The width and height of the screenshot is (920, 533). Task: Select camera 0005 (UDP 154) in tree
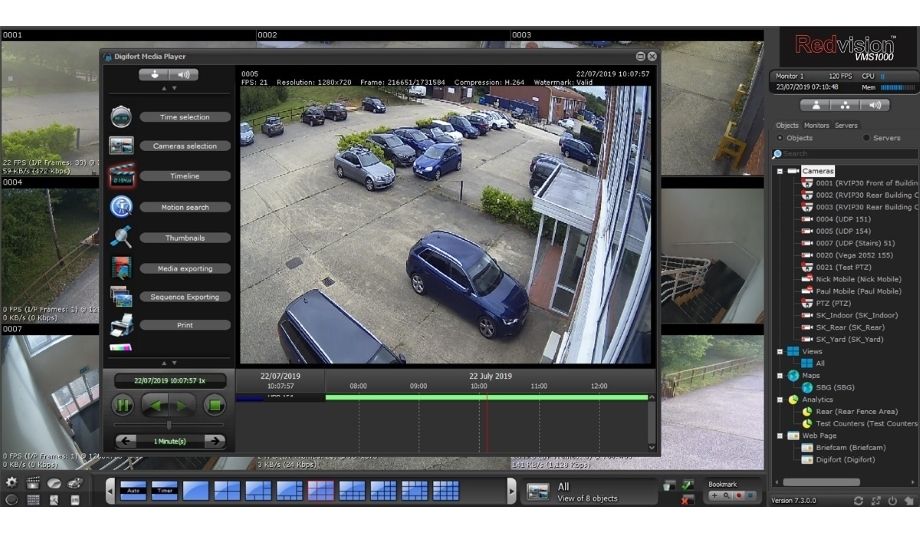coord(842,231)
